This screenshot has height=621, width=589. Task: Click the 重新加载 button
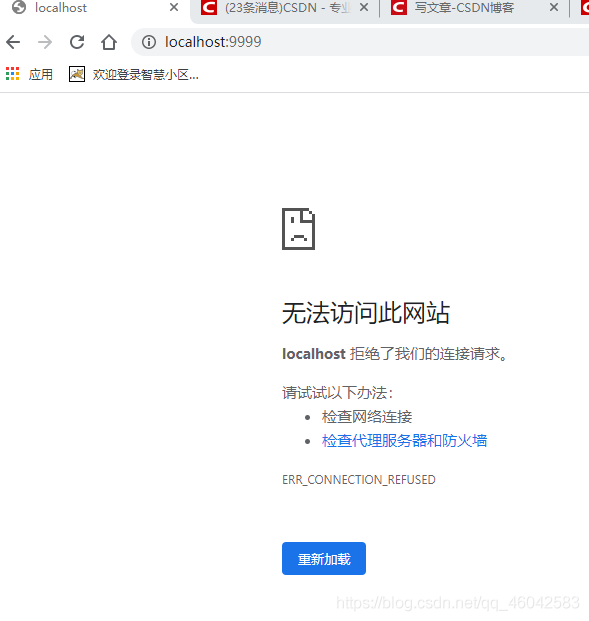pos(324,558)
